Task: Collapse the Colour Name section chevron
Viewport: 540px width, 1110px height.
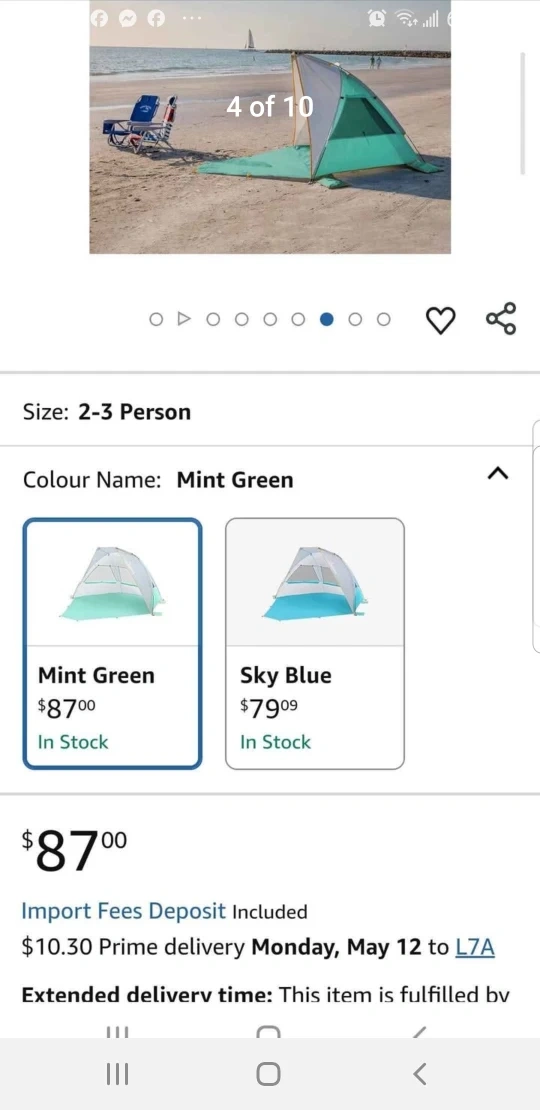Action: coord(498,473)
